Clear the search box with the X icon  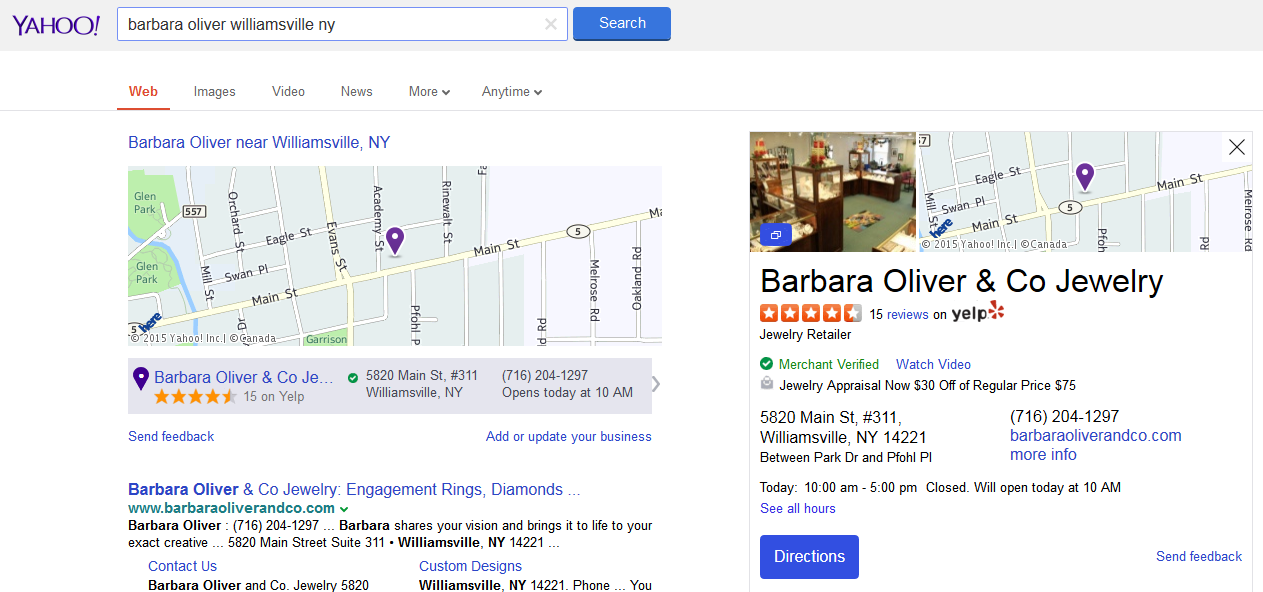[551, 24]
